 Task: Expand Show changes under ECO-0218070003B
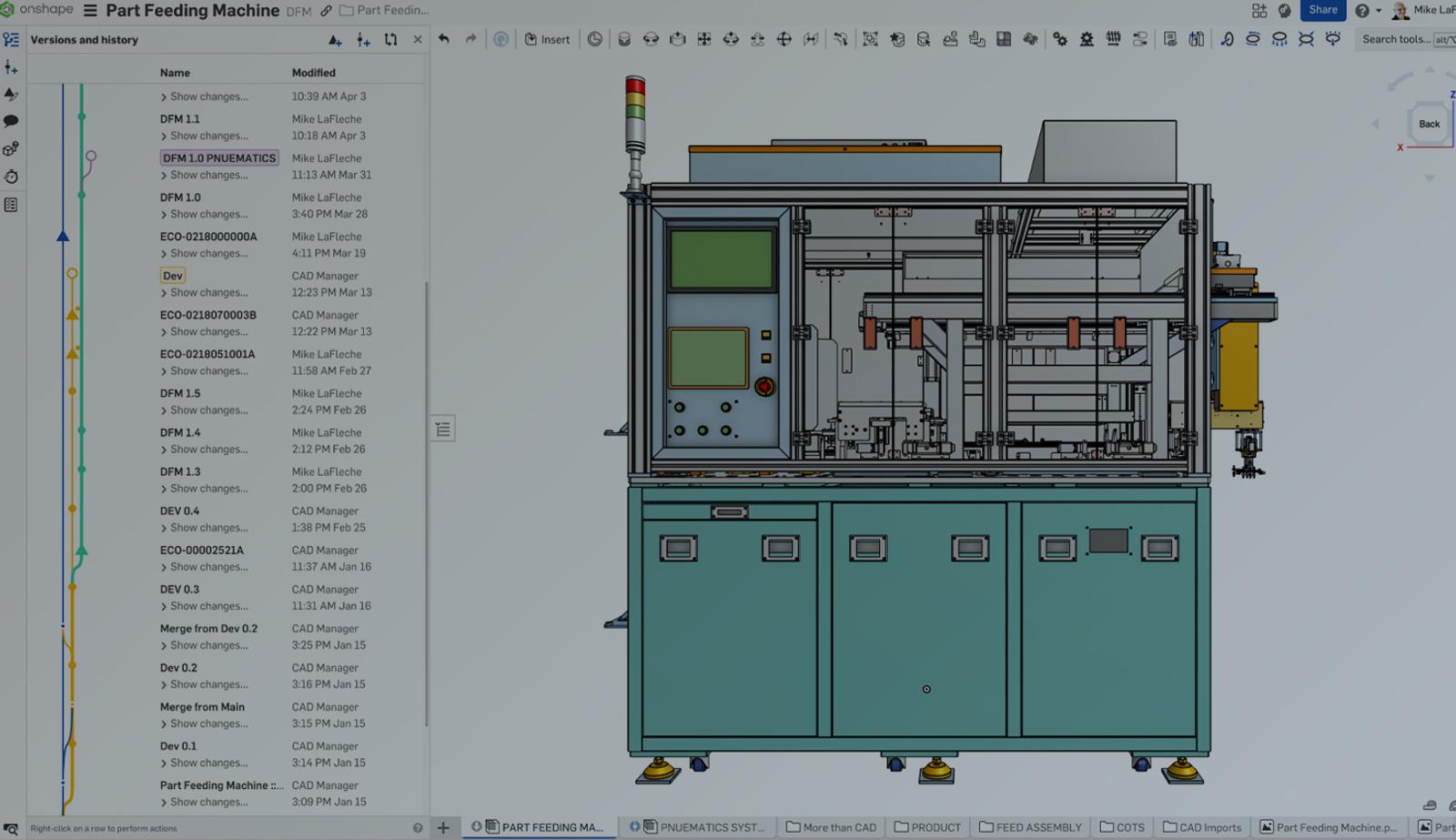pyautogui.click(x=208, y=332)
